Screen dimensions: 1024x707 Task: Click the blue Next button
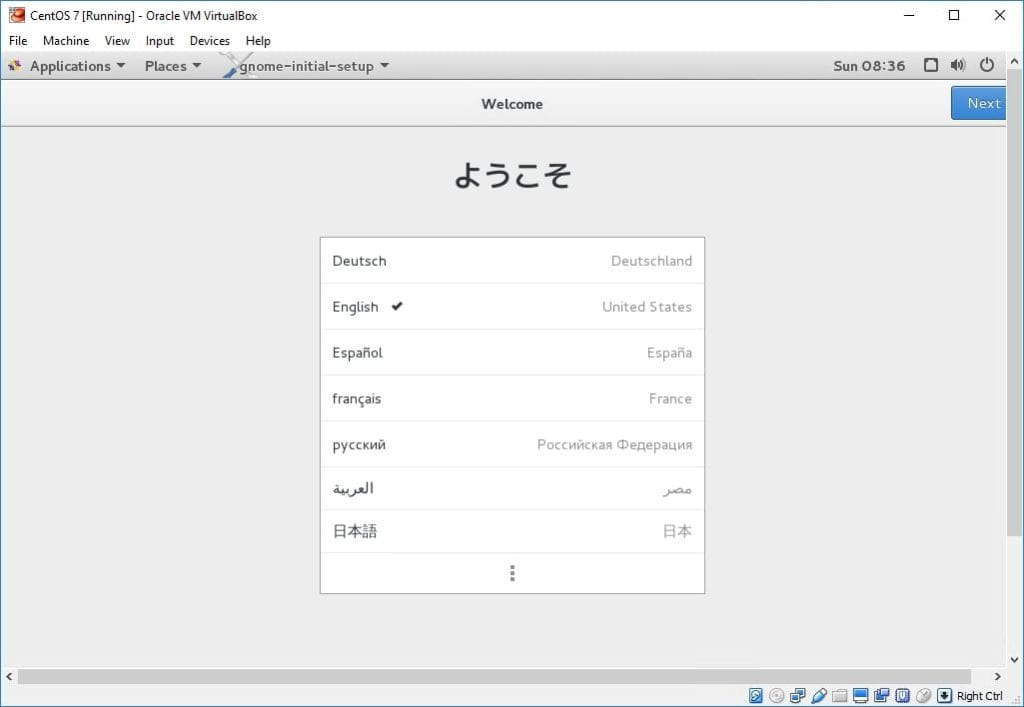(982, 103)
